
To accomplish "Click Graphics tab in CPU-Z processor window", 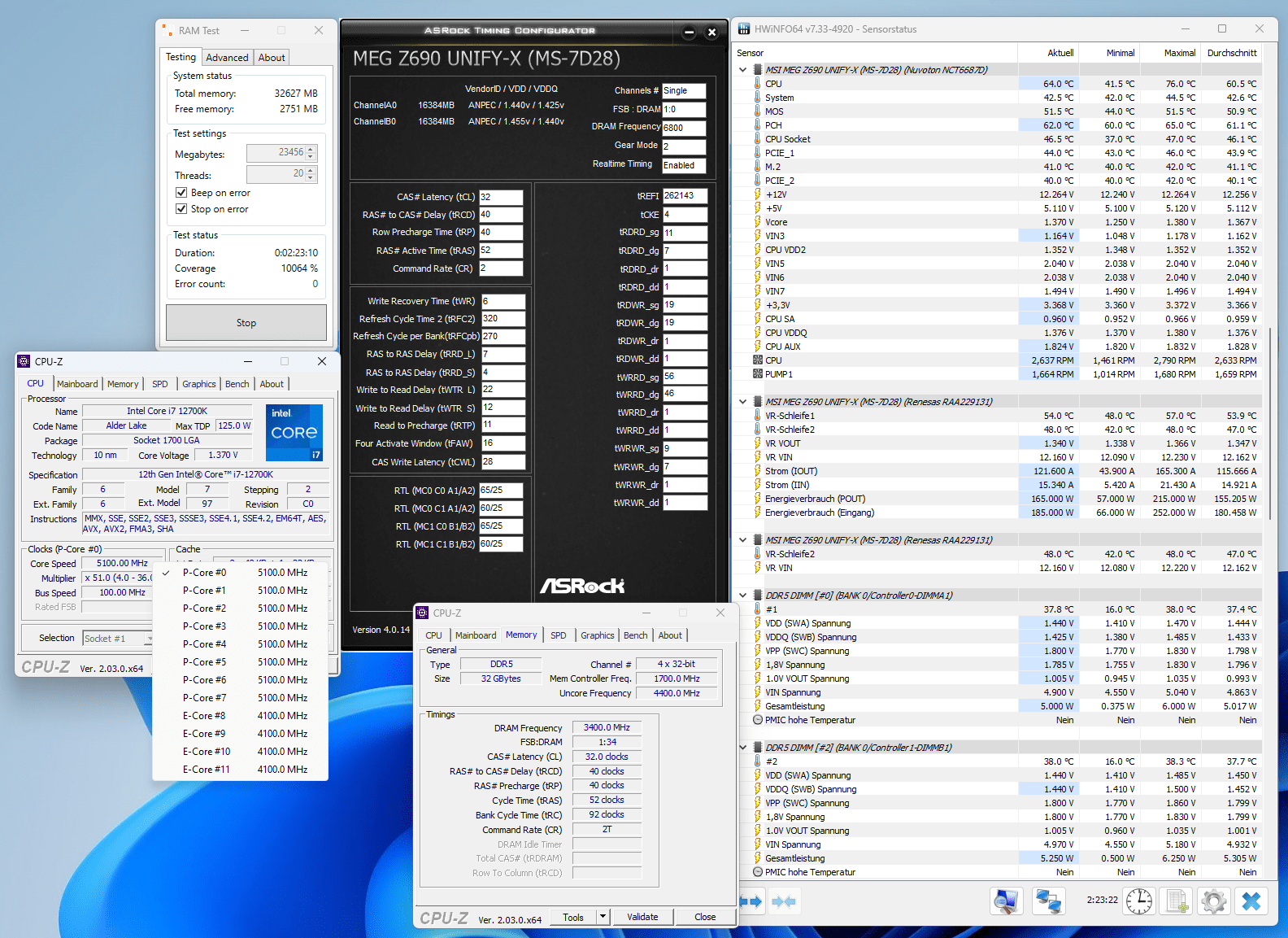I will [x=199, y=384].
